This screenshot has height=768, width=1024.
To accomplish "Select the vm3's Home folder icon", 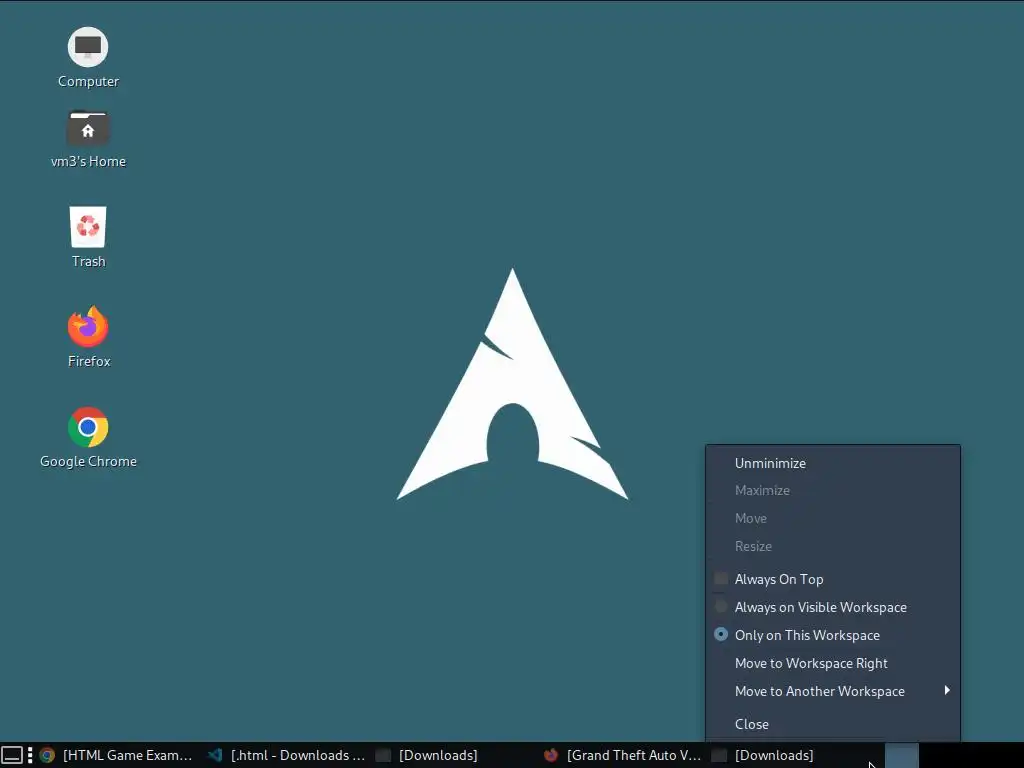I will click(x=88, y=139).
